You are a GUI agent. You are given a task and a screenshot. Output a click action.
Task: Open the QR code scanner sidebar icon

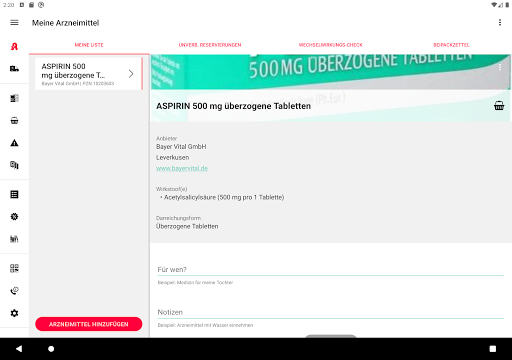[14, 268]
